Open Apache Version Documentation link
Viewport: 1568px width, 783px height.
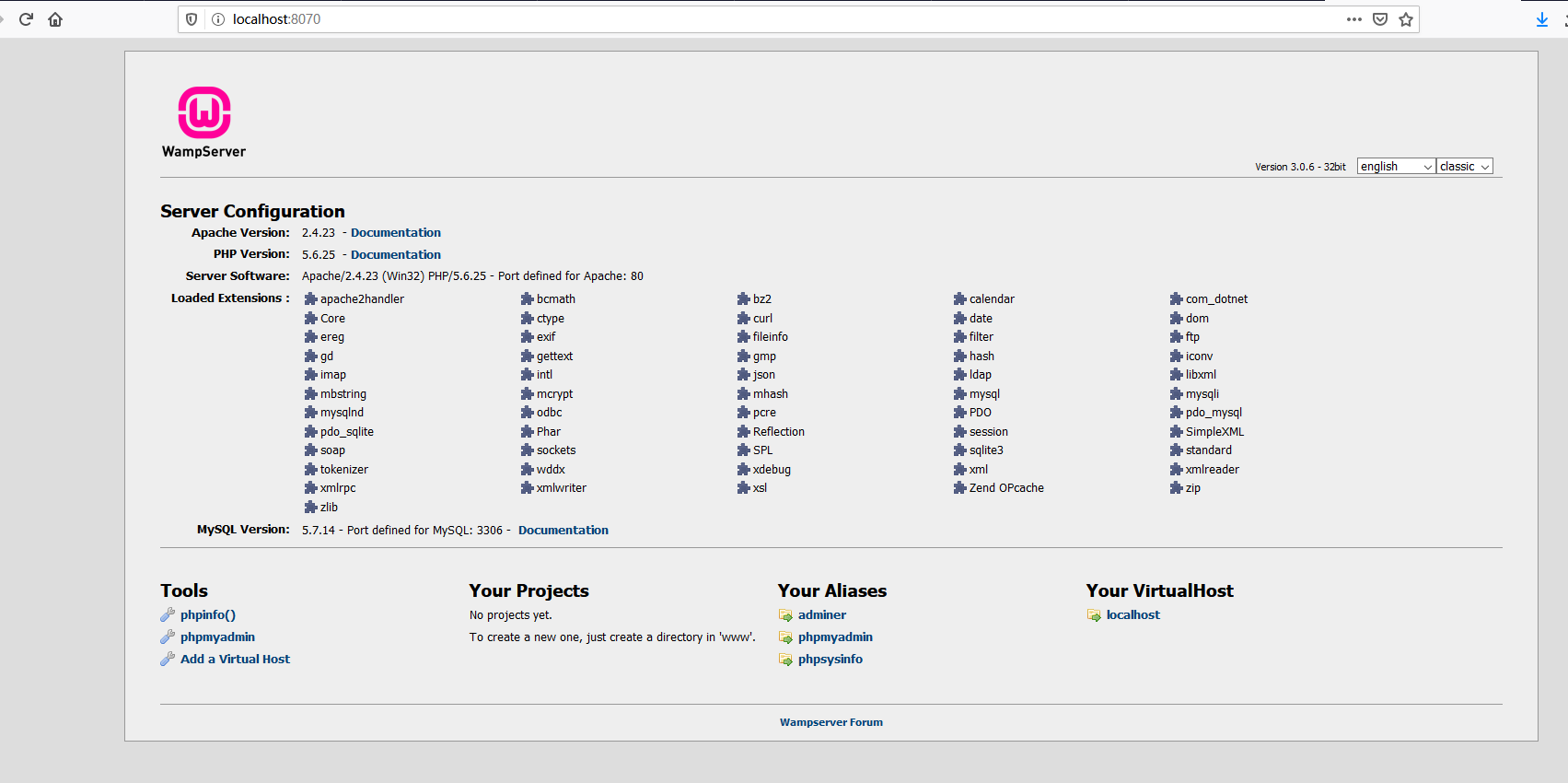pyautogui.click(x=396, y=233)
